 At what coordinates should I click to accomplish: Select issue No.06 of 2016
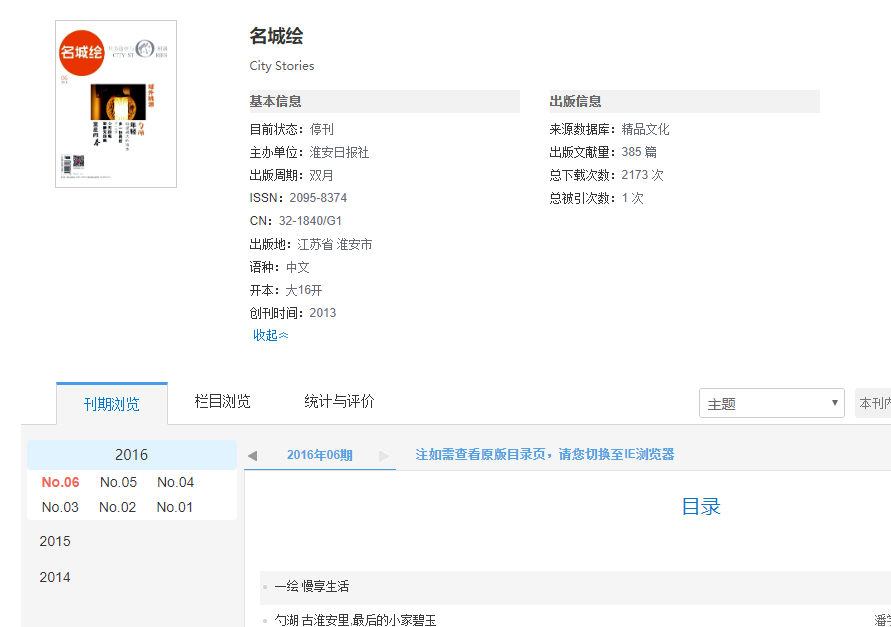click(60, 483)
